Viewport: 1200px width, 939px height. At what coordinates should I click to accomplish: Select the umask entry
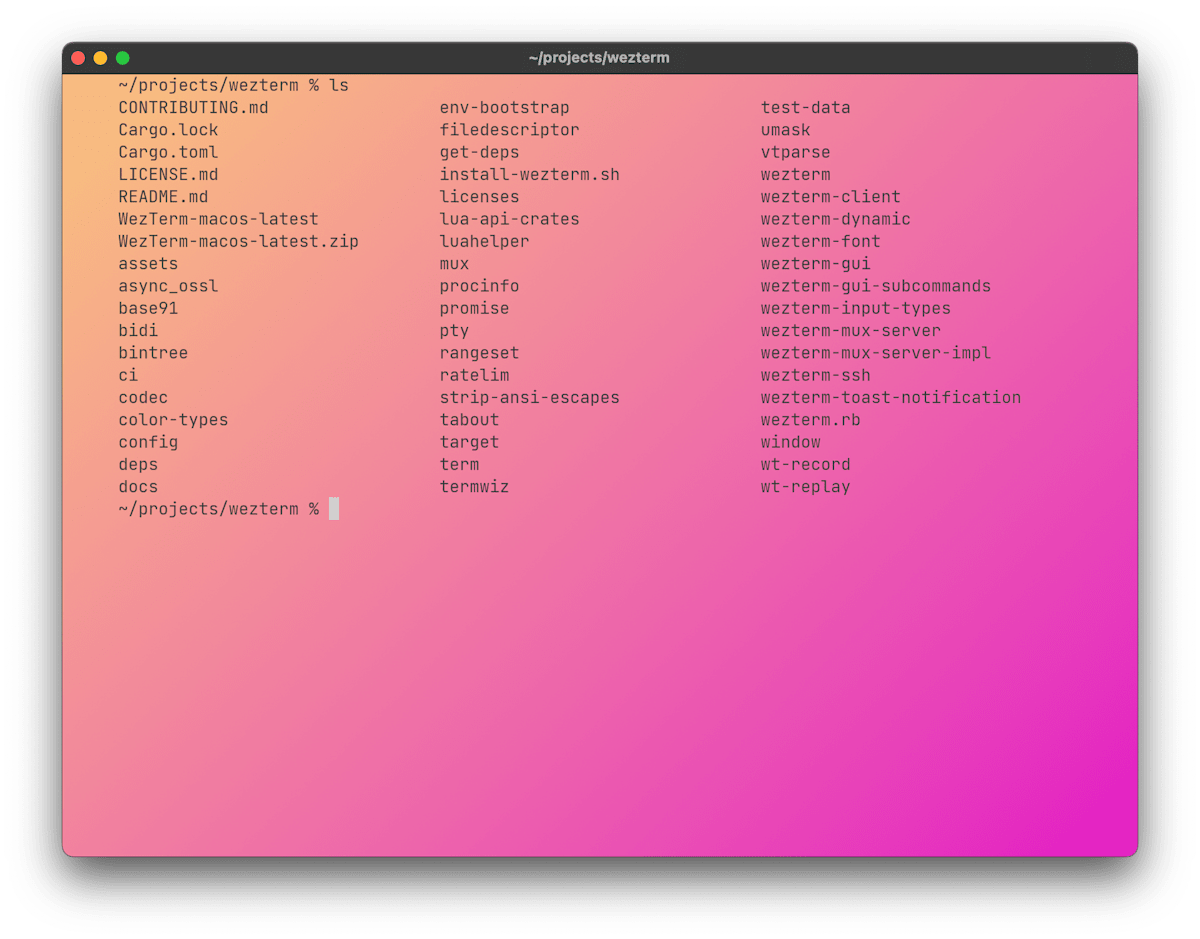pos(785,130)
